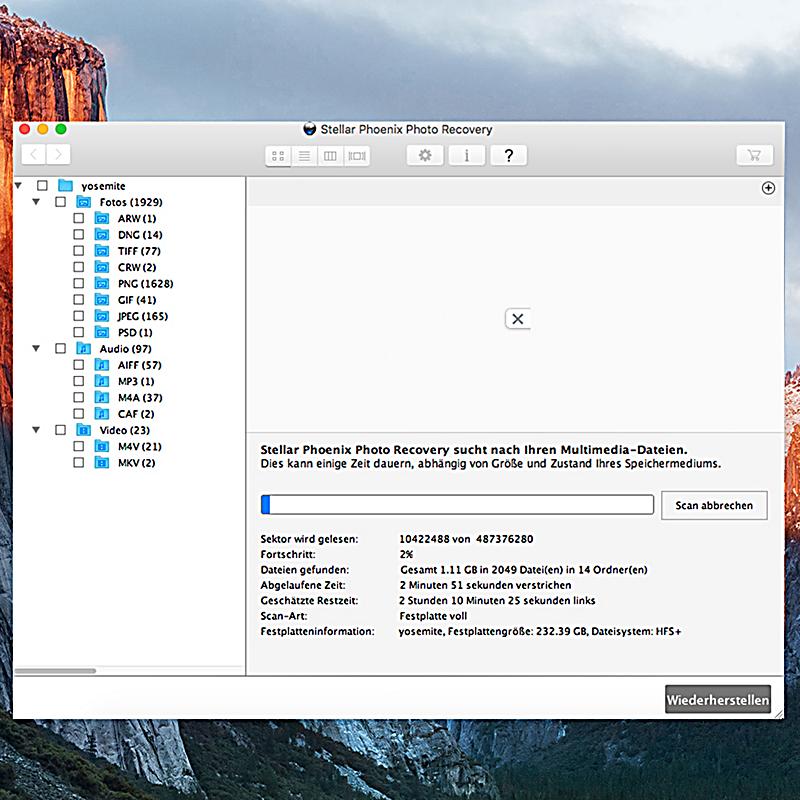
Task: Switch to list view
Action: pos(304,156)
